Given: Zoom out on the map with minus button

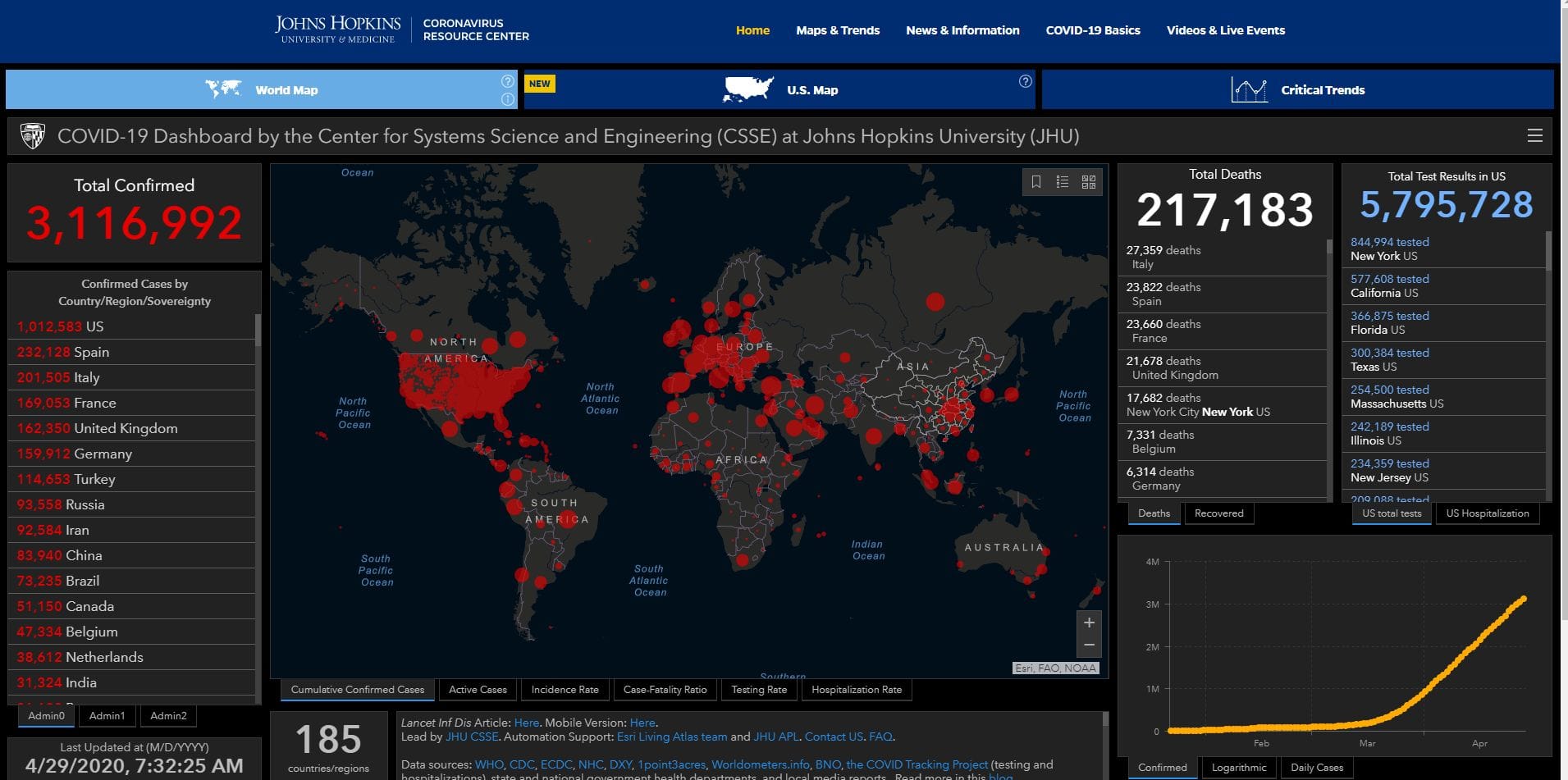Looking at the screenshot, I should click(x=1089, y=645).
